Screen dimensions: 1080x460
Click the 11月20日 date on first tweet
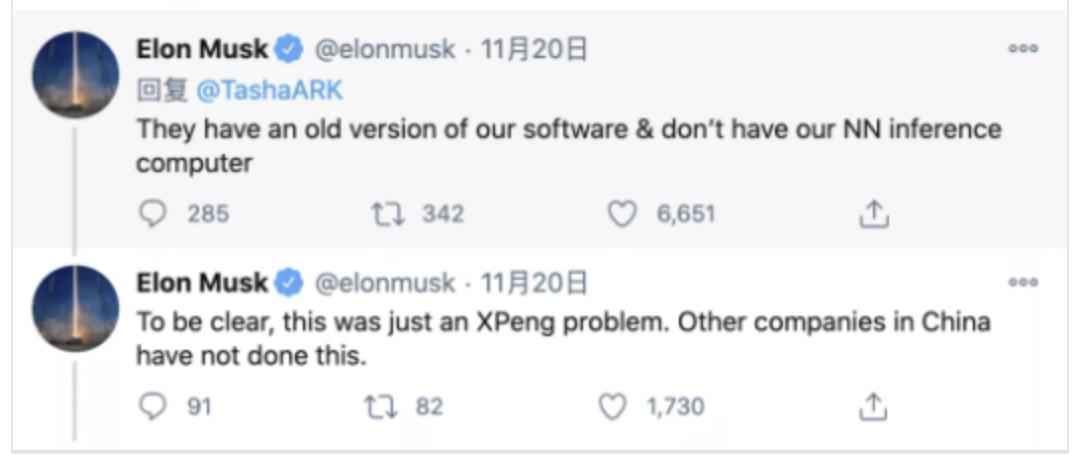[x=533, y=48]
